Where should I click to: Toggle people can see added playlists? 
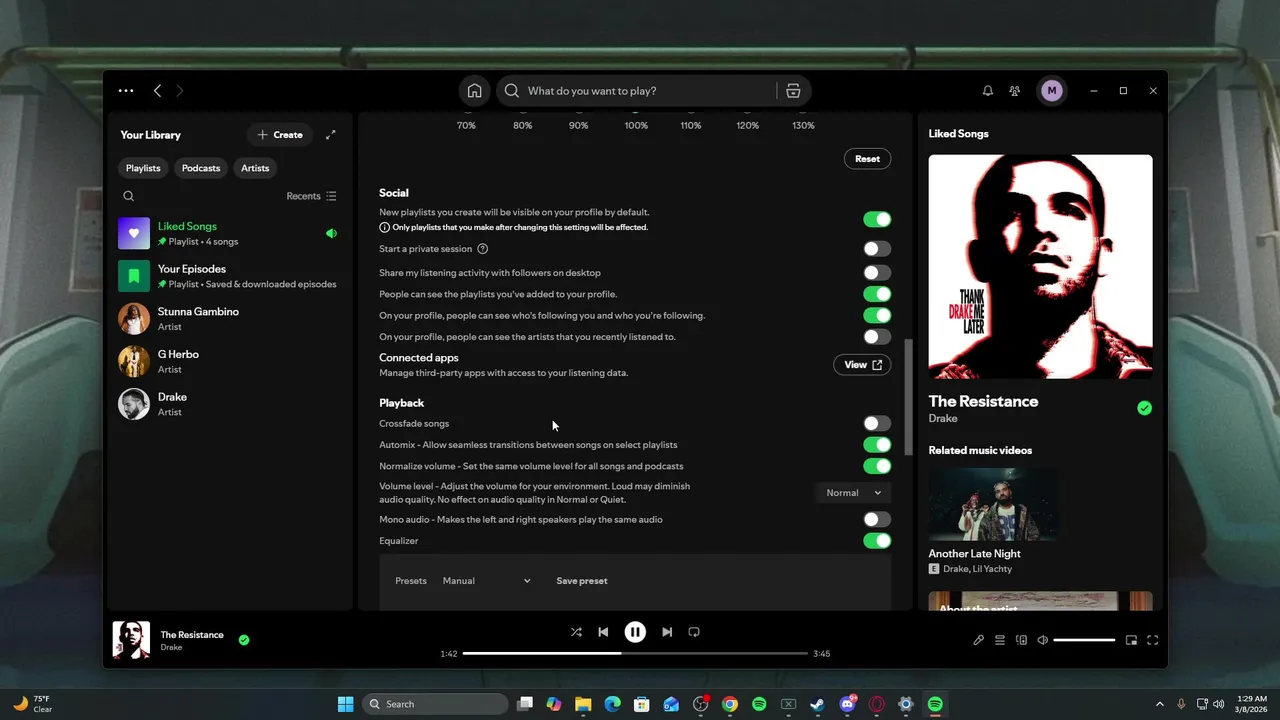[x=877, y=294]
